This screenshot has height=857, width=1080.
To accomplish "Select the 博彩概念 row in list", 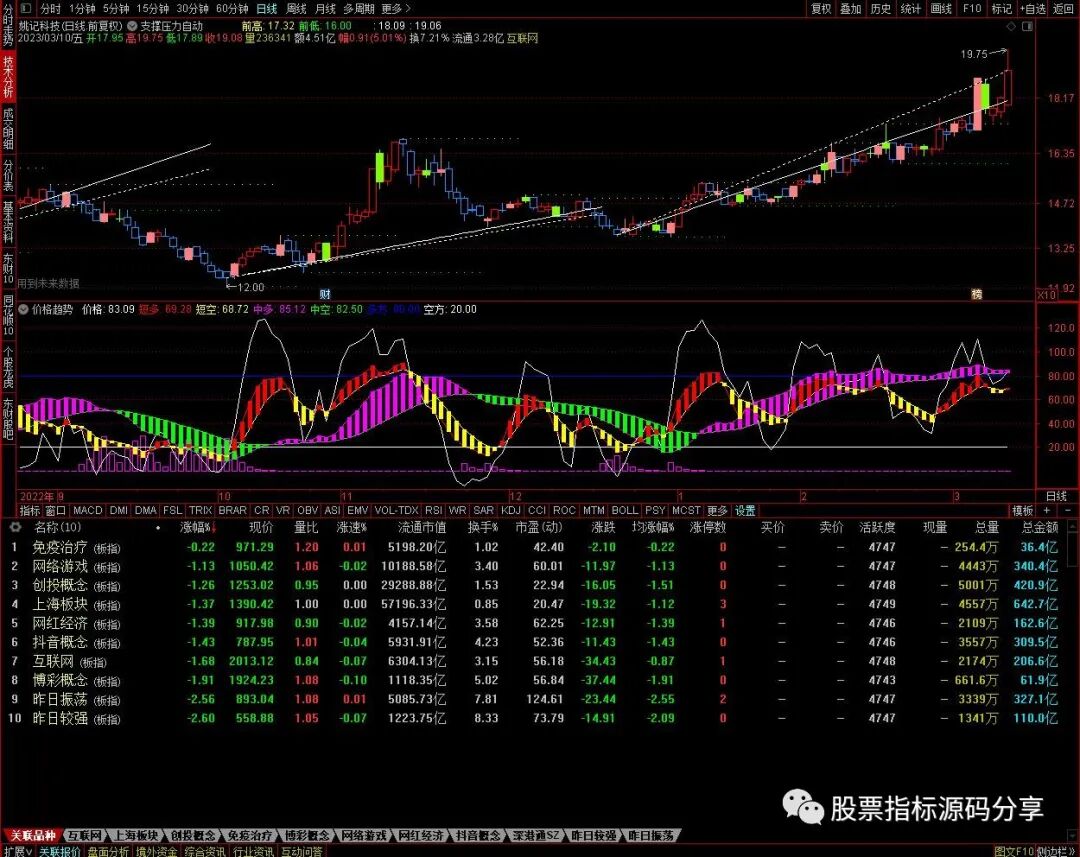I will pyautogui.click(x=537, y=680).
